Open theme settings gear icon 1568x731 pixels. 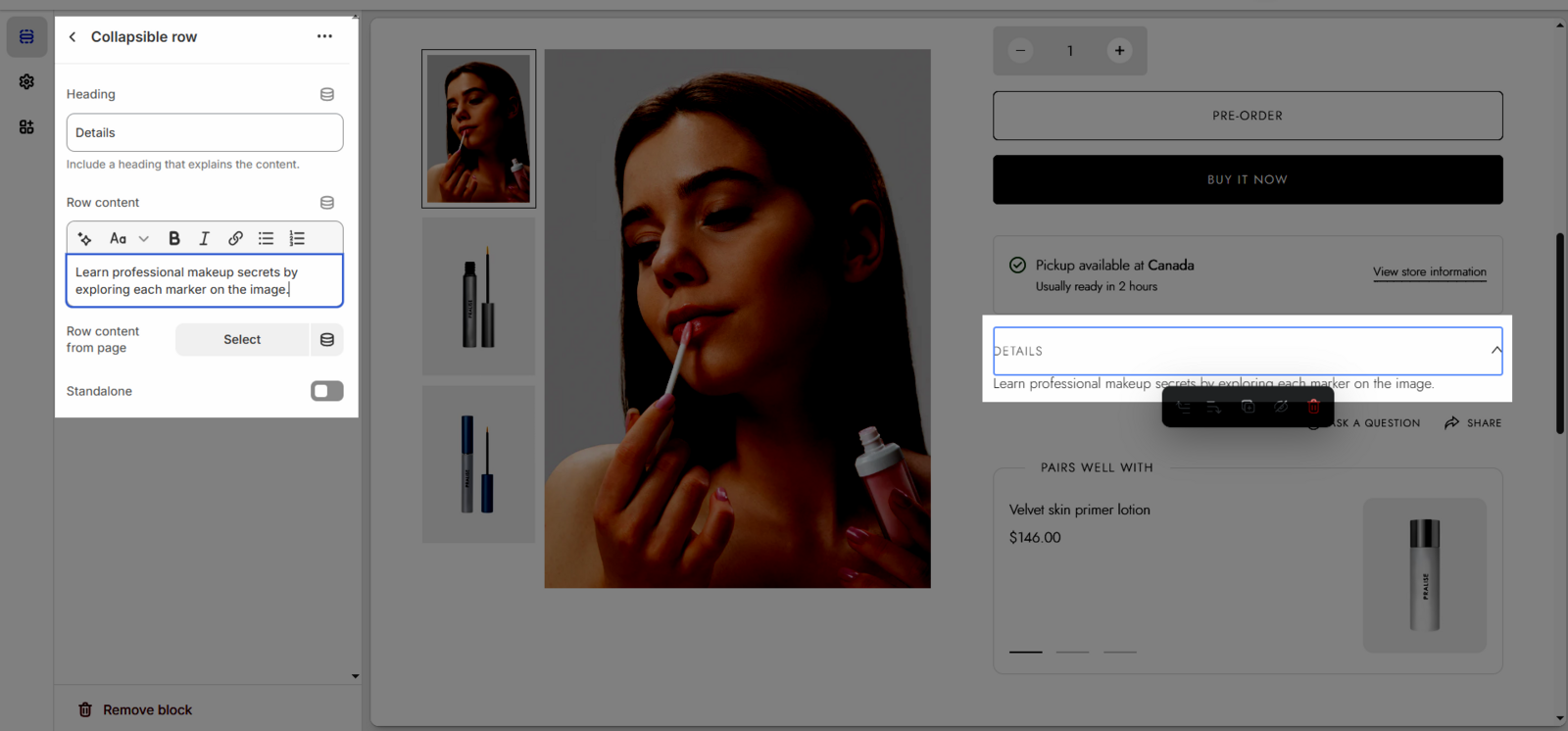pyautogui.click(x=26, y=82)
